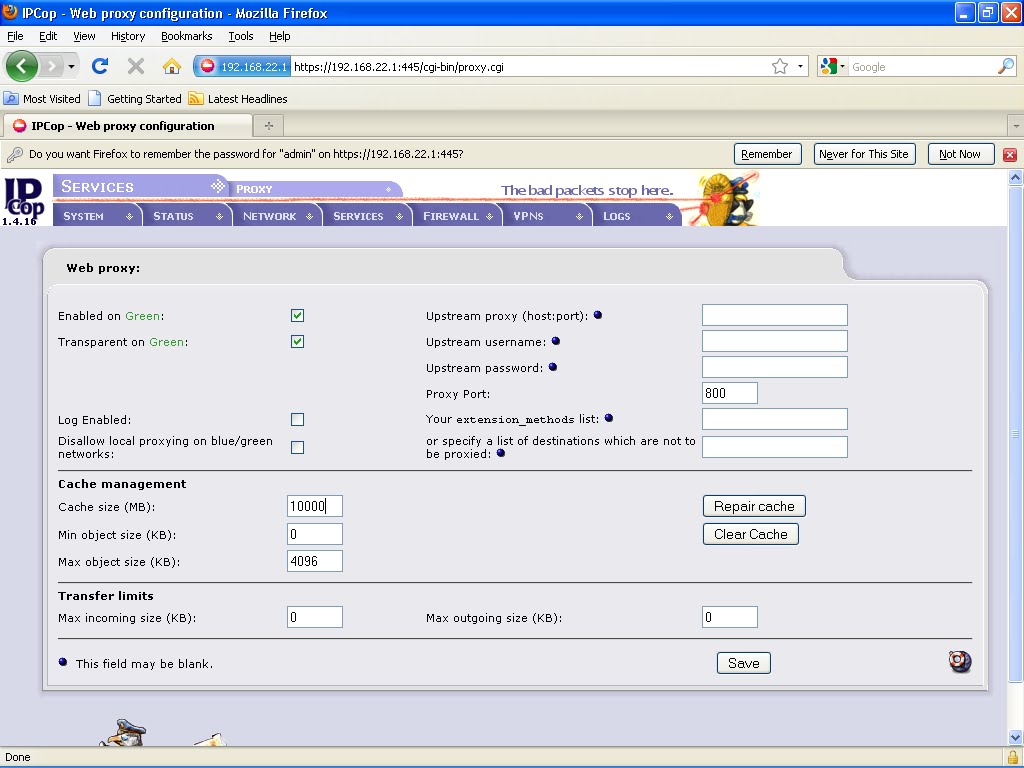Click the site identity badge 192.168.22.1
The width and height of the screenshot is (1024, 768).
[x=243, y=67]
